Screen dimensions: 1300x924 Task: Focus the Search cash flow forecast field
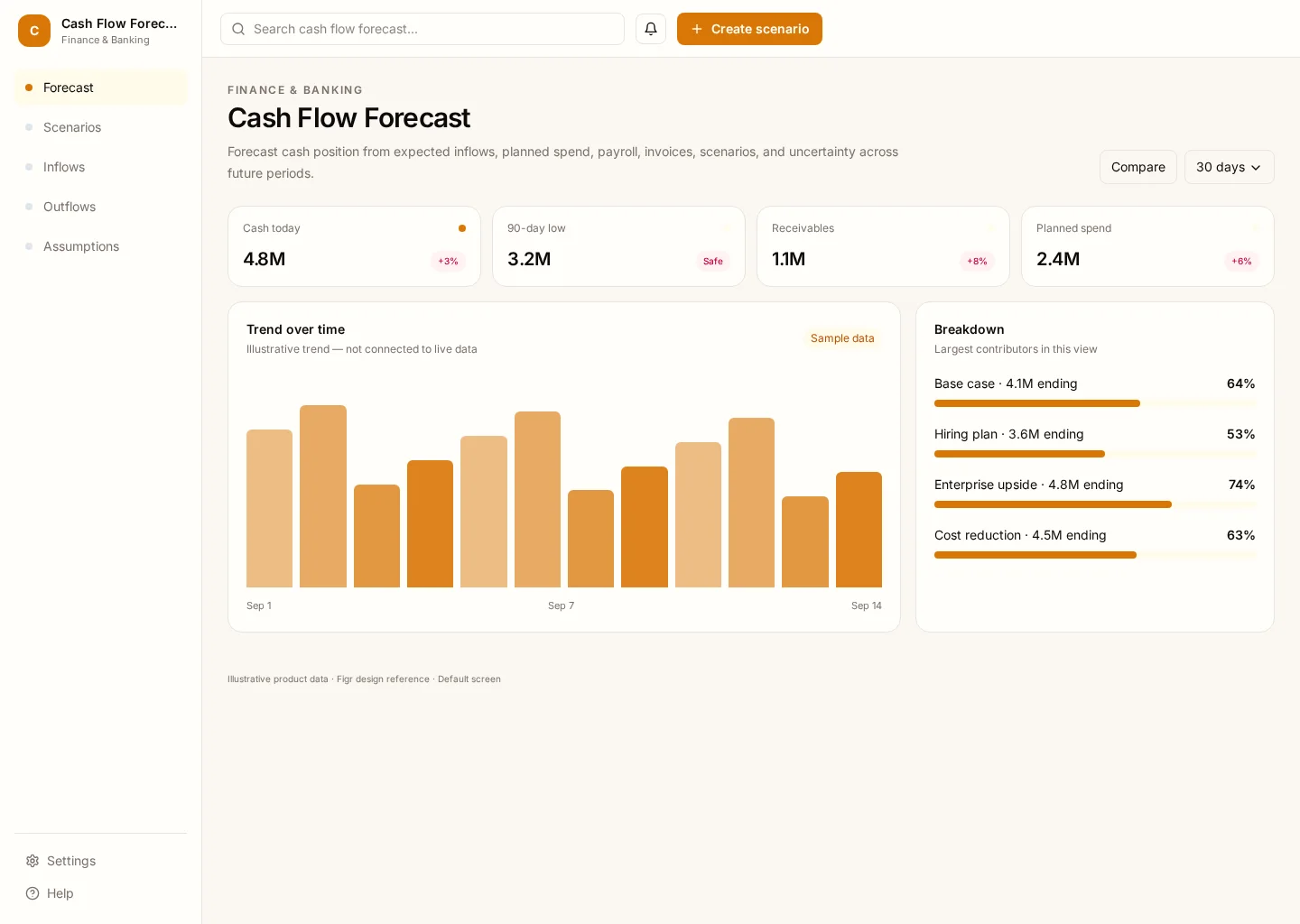coord(422,29)
